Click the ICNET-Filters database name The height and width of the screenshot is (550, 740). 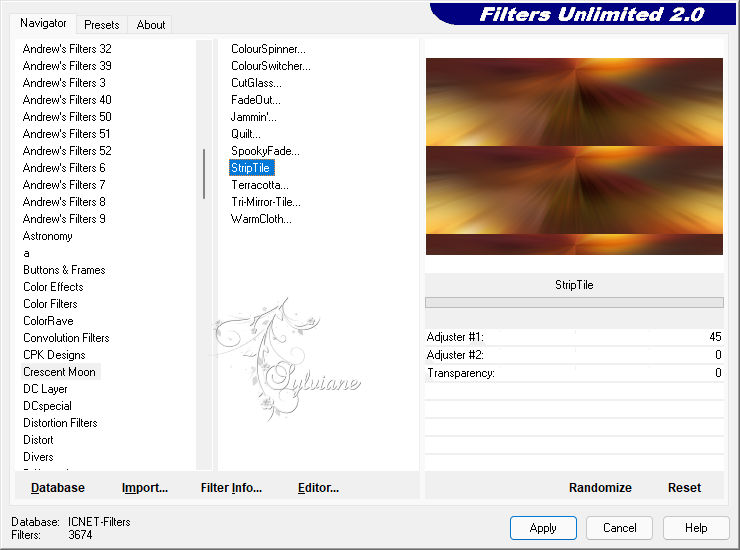point(99,522)
